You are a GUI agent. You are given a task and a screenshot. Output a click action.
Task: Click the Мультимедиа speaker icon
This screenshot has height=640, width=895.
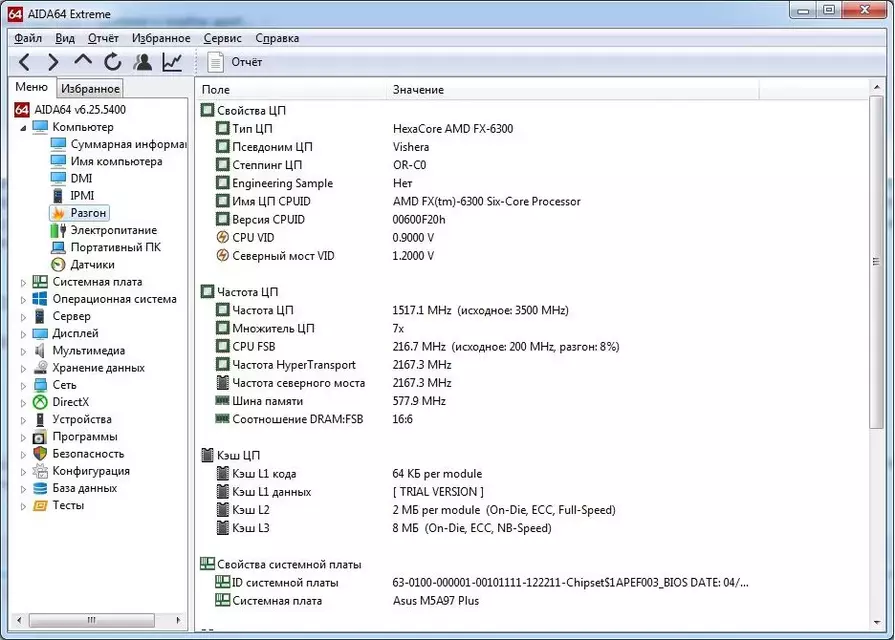[40, 351]
